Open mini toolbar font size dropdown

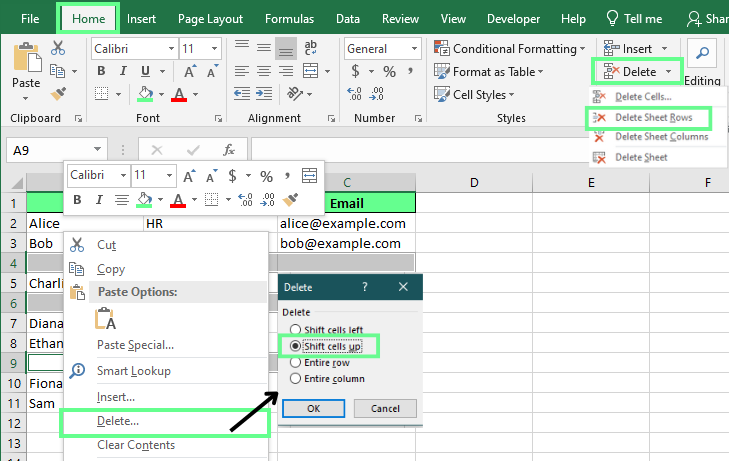pos(169,176)
